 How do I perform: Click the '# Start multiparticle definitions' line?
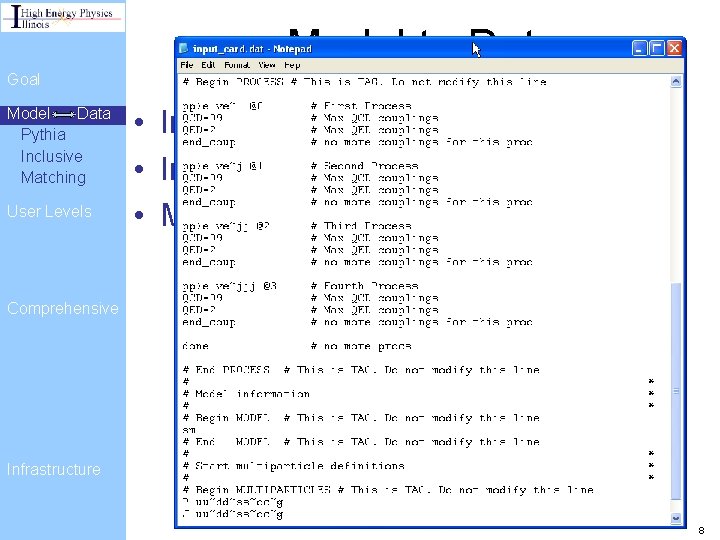click(x=293, y=466)
